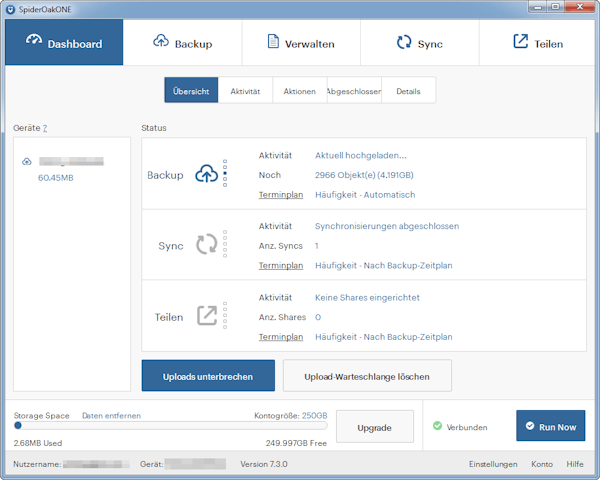Click the storage space usage bar

171,426
